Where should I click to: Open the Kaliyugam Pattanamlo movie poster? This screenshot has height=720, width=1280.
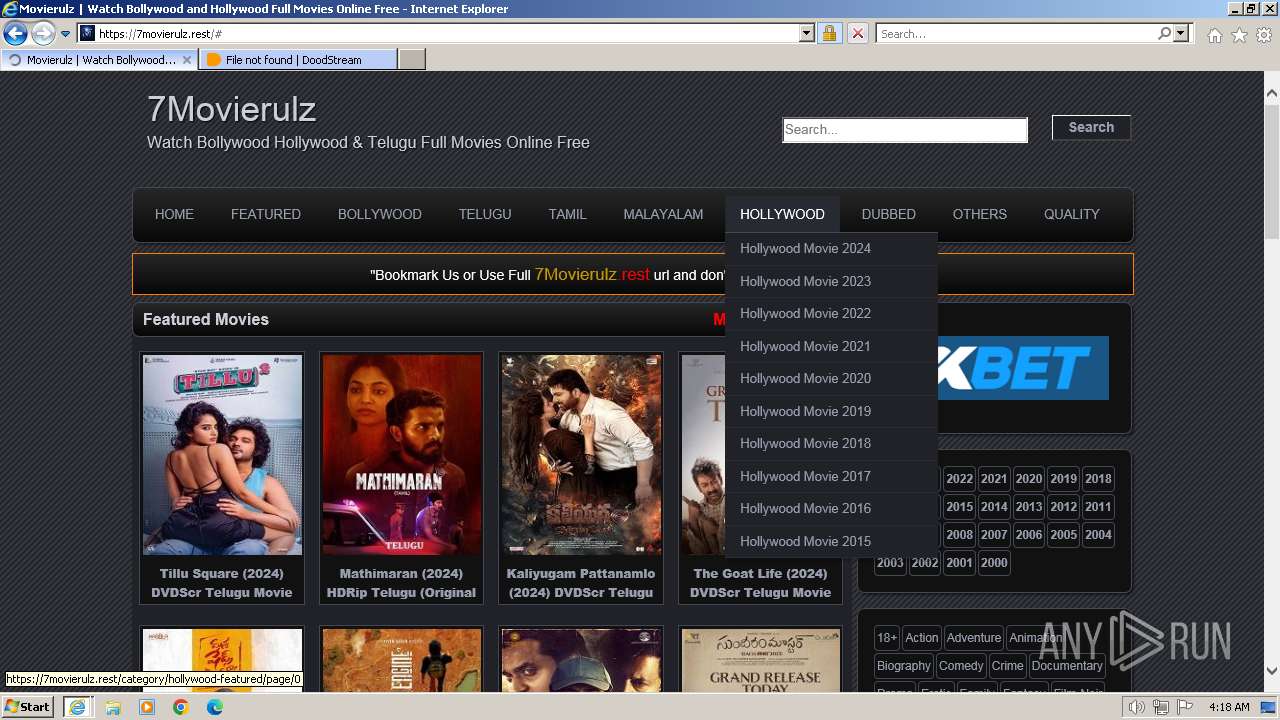point(581,455)
